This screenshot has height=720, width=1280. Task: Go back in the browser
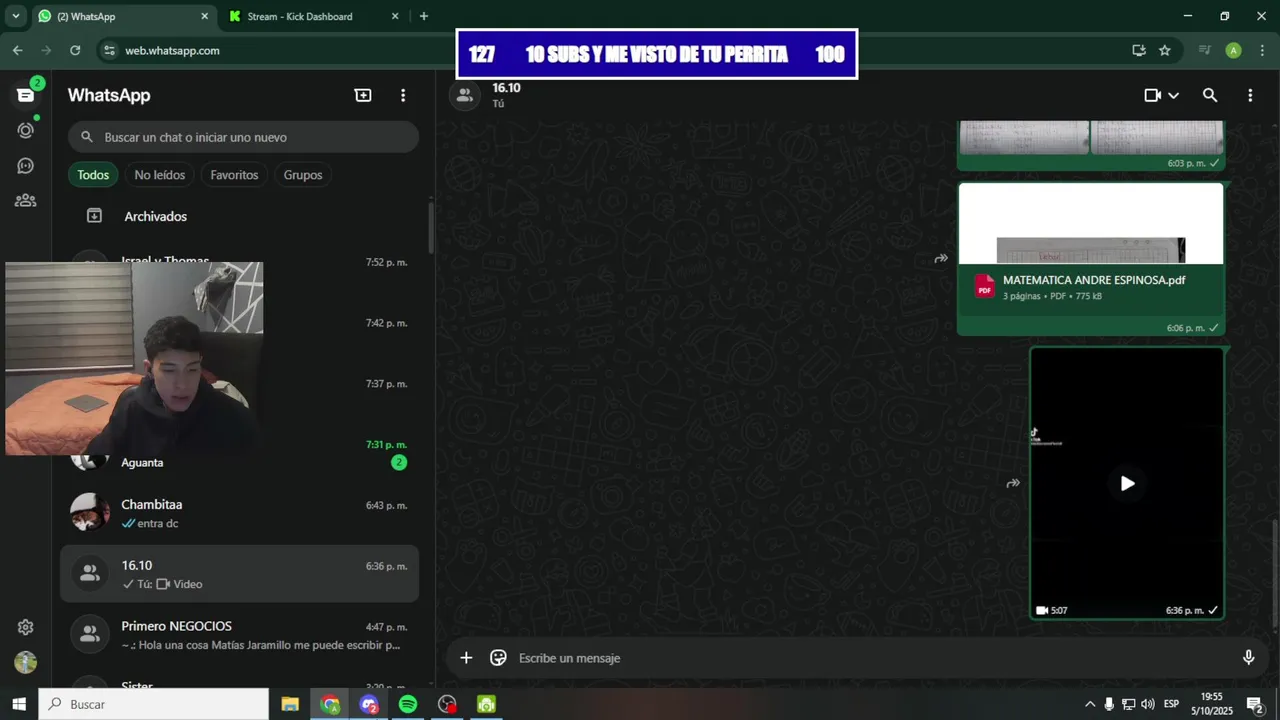pyautogui.click(x=17, y=50)
